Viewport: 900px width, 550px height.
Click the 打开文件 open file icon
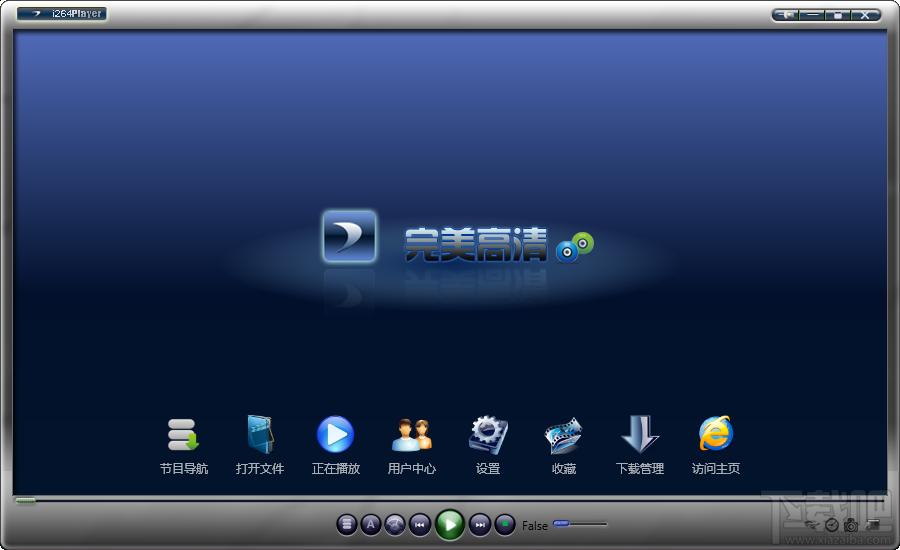(259, 435)
